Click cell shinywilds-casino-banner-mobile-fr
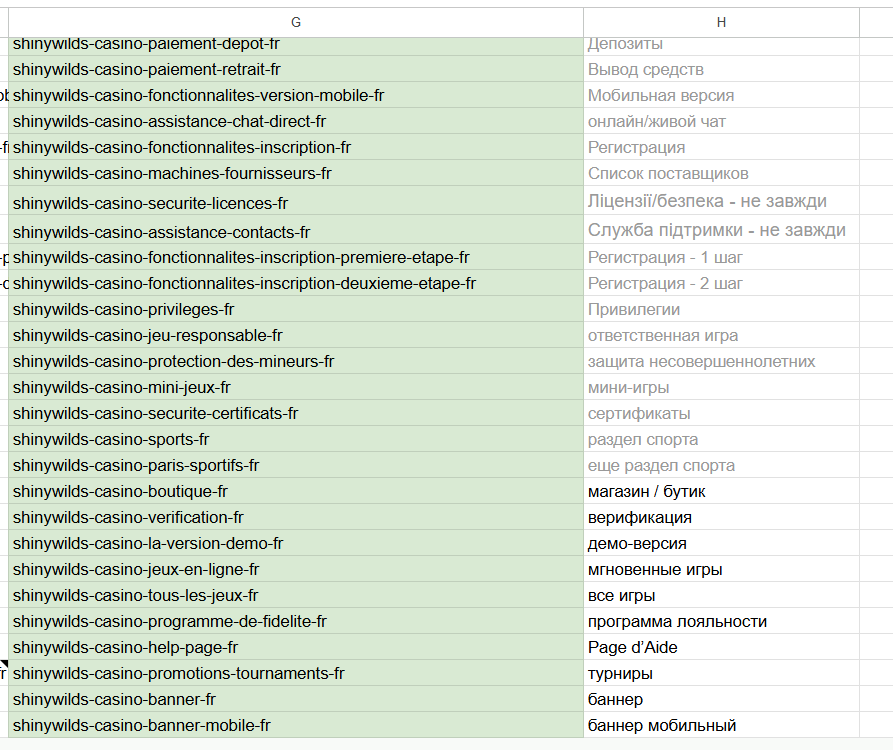The image size is (893, 750). pos(296,725)
